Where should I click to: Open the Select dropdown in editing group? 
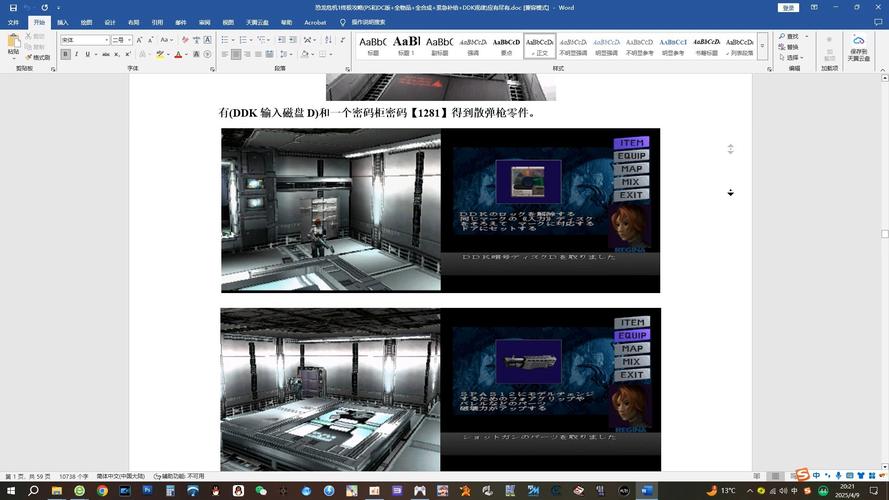click(x=789, y=57)
